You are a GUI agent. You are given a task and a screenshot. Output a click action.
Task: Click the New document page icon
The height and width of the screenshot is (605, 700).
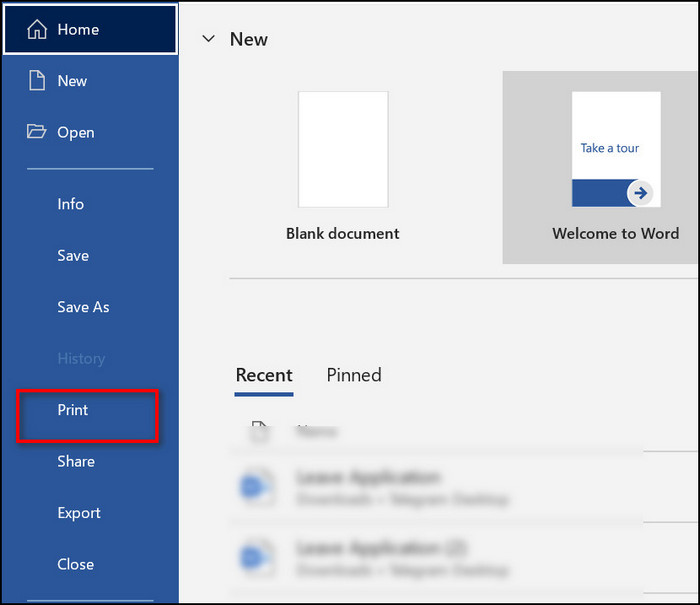tap(37, 81)
